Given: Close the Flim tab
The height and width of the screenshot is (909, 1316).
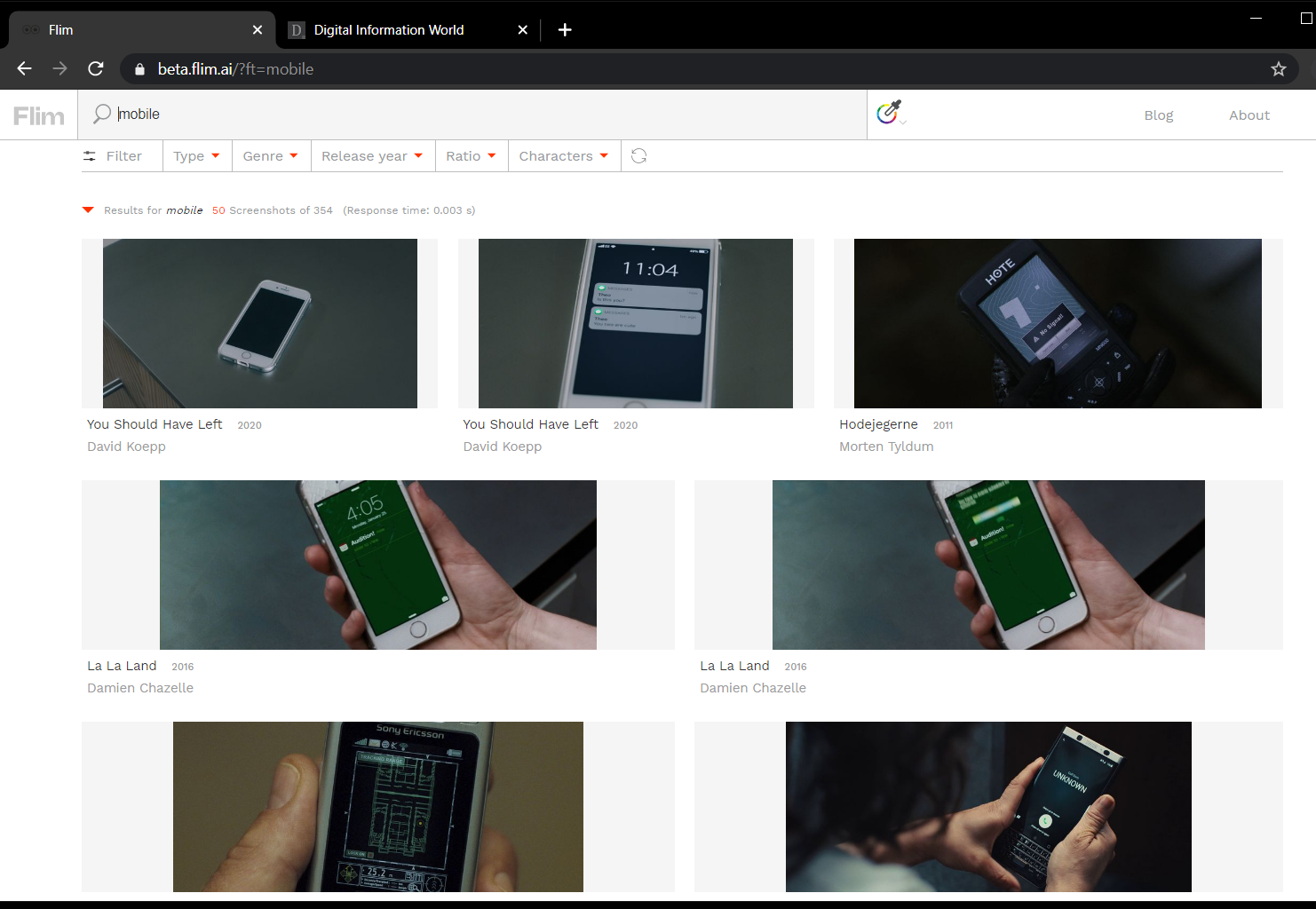Looking at the screenshot, I should pos(258,30).
